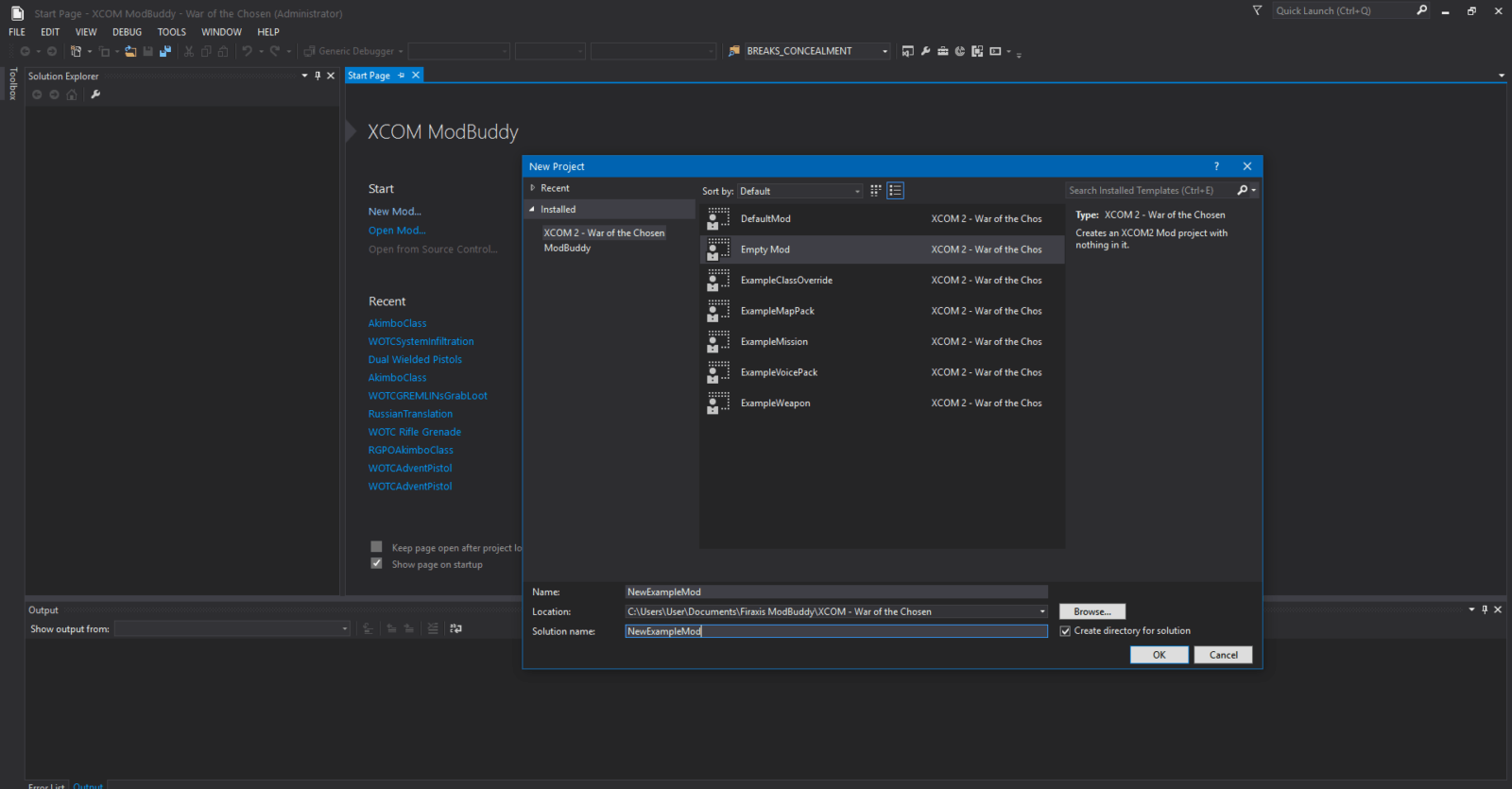Open the HELP menu
Screen dimensions: 1512x789
coord(268,32)
